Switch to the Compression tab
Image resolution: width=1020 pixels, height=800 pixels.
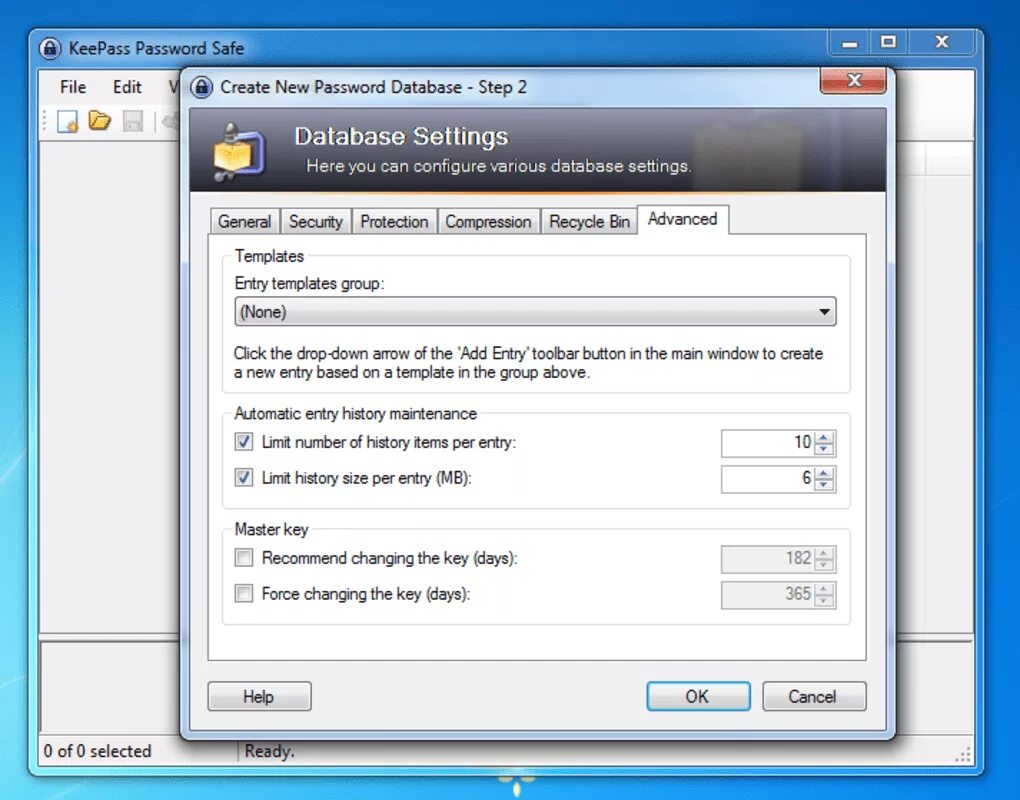pos(489,222)
